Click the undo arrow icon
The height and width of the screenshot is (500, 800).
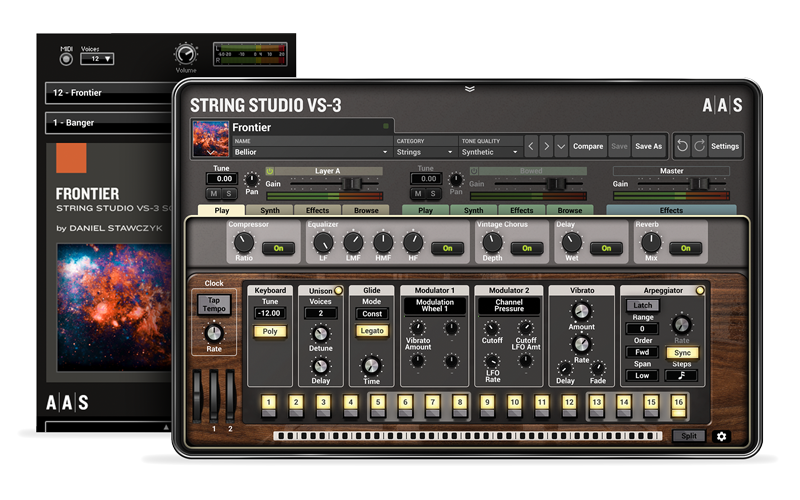[681, 146]
